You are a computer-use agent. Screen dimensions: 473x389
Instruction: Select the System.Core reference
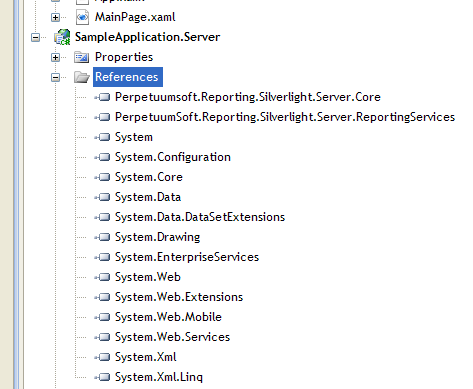pyautogui.click(x=149, y=177)
